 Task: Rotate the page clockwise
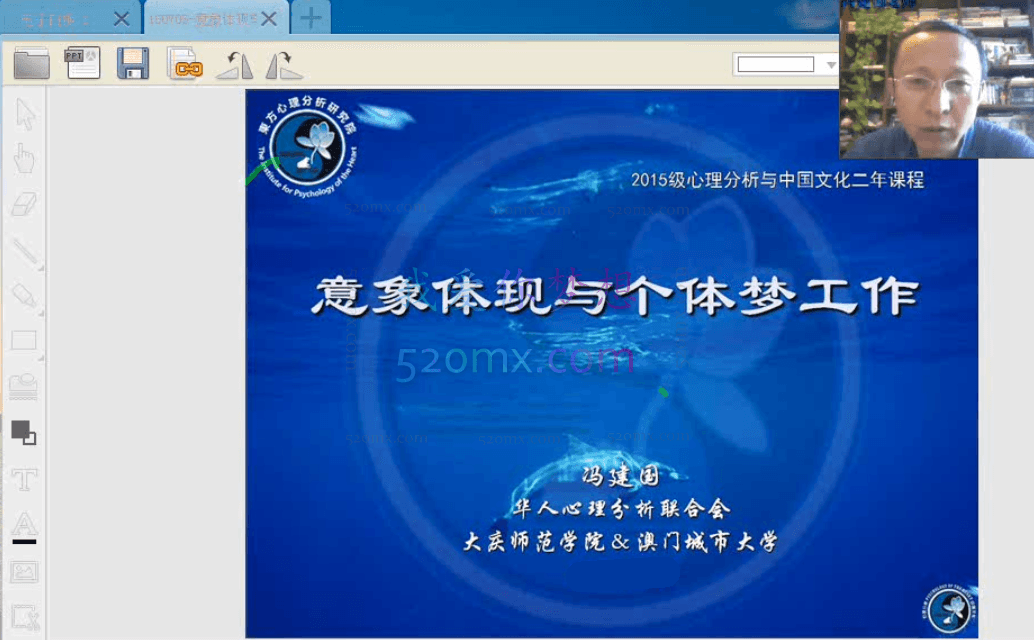[284, 65]
